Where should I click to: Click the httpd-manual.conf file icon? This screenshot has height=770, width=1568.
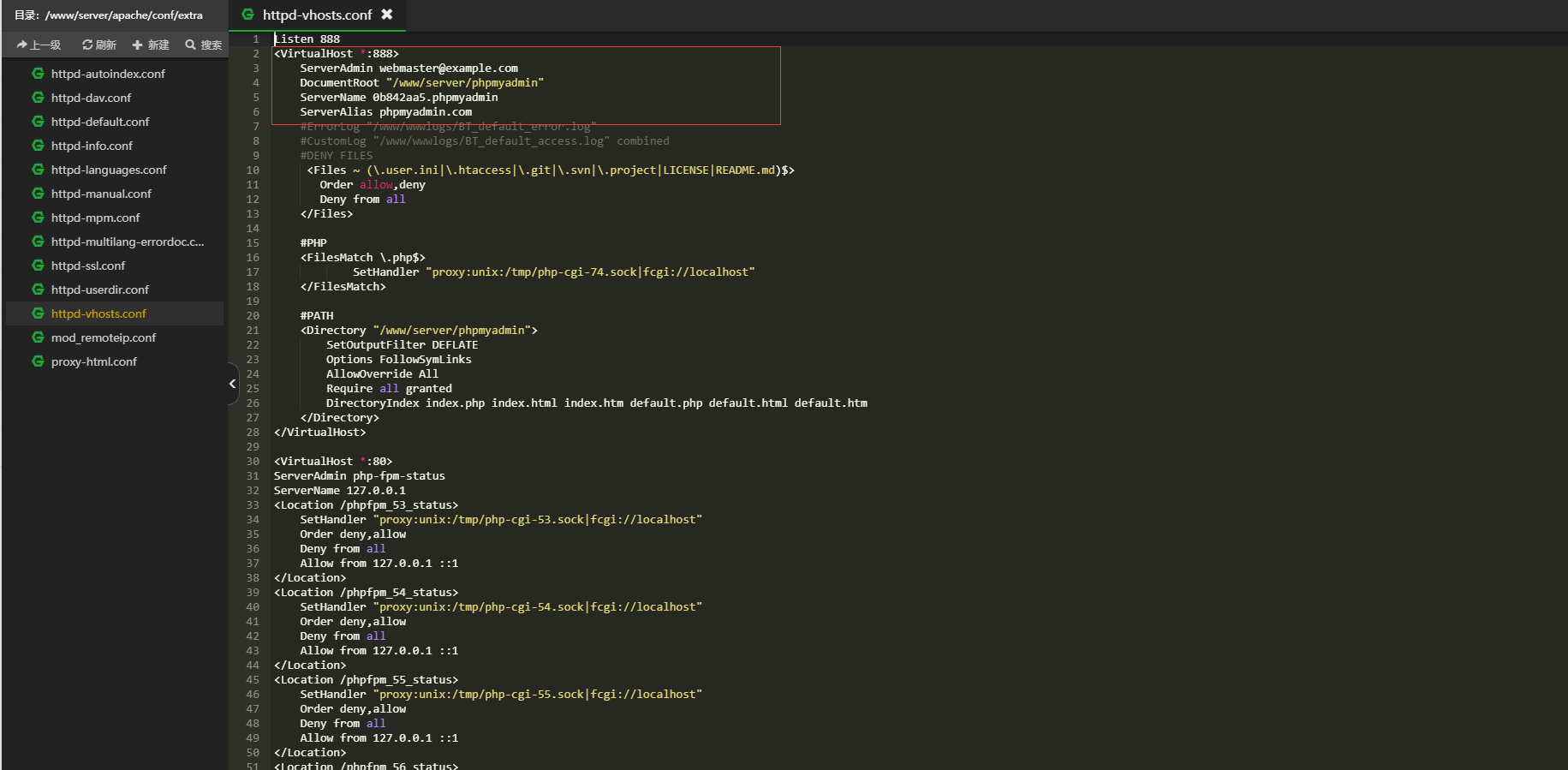pos(38,194)
